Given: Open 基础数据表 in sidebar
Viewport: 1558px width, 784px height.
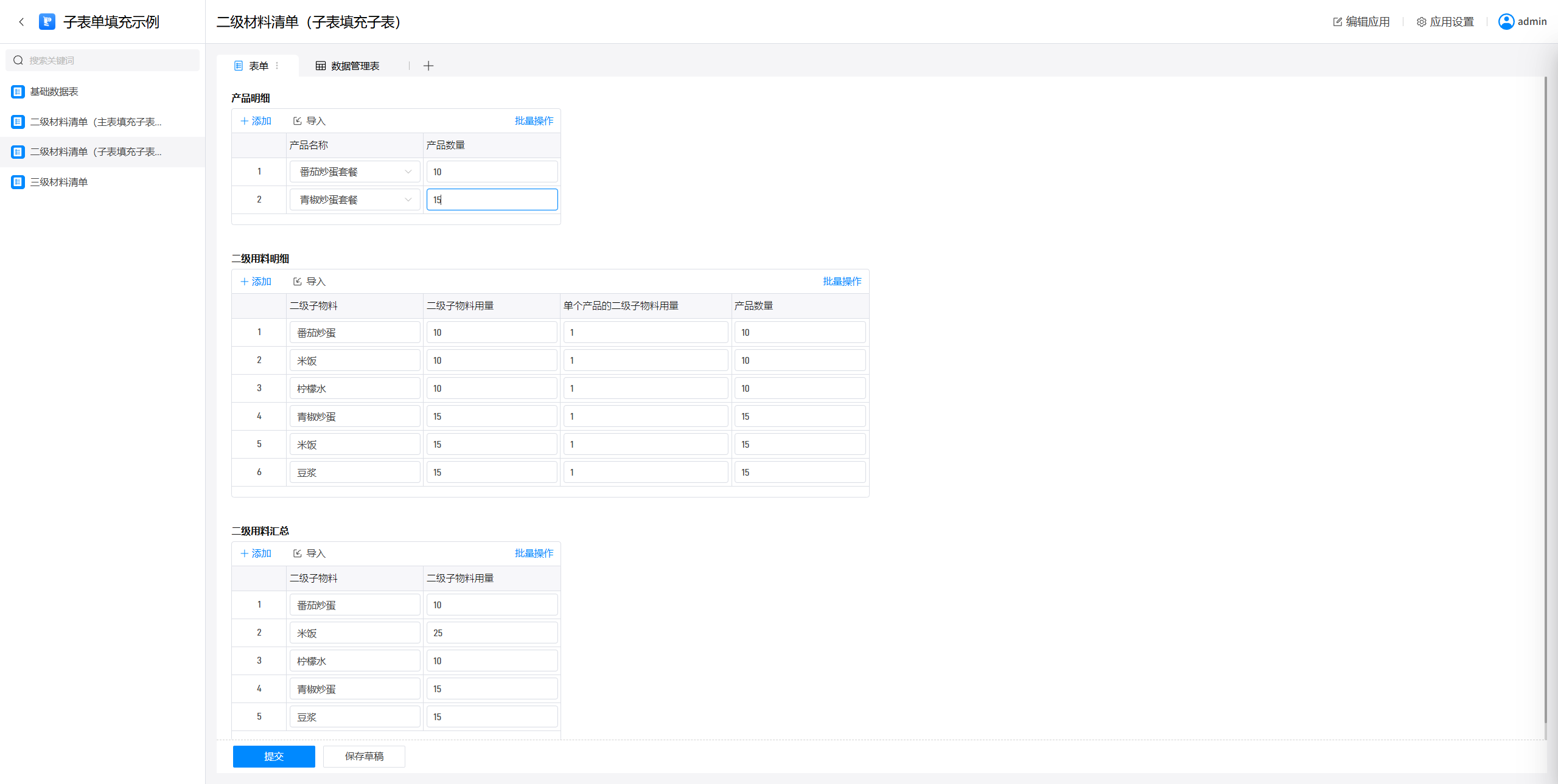Looking at the screenshot, I should point(54,92).
